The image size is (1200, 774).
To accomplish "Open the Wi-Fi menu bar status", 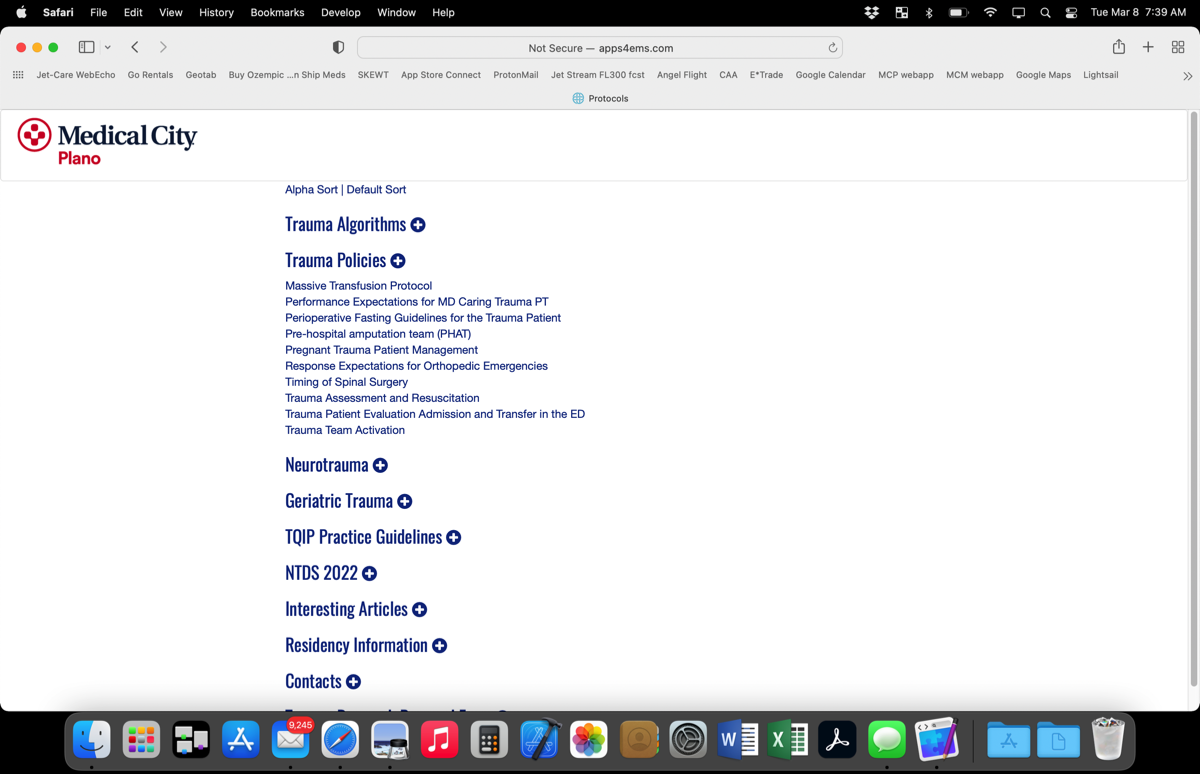I will pyautogui.click(x=990, y=13).
